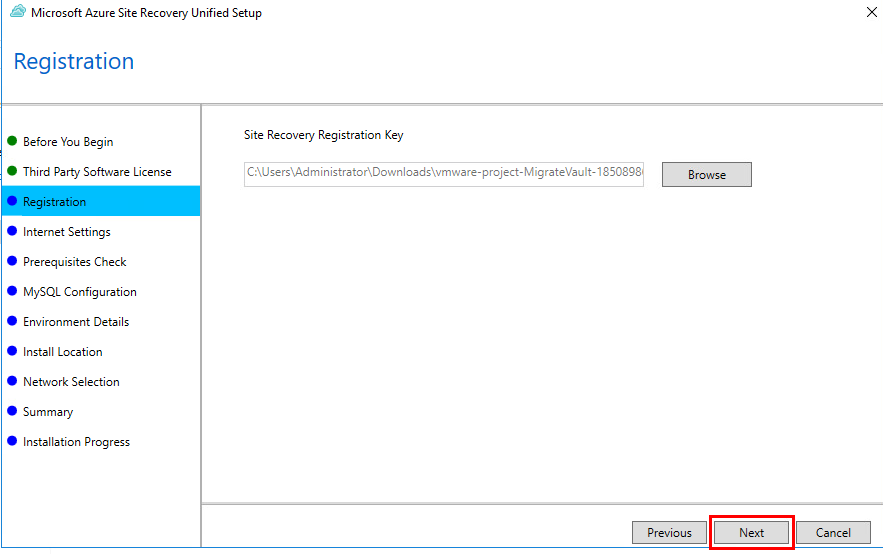Select the Network Selection step
Screen dimensions: 883x554
[71, 382]
